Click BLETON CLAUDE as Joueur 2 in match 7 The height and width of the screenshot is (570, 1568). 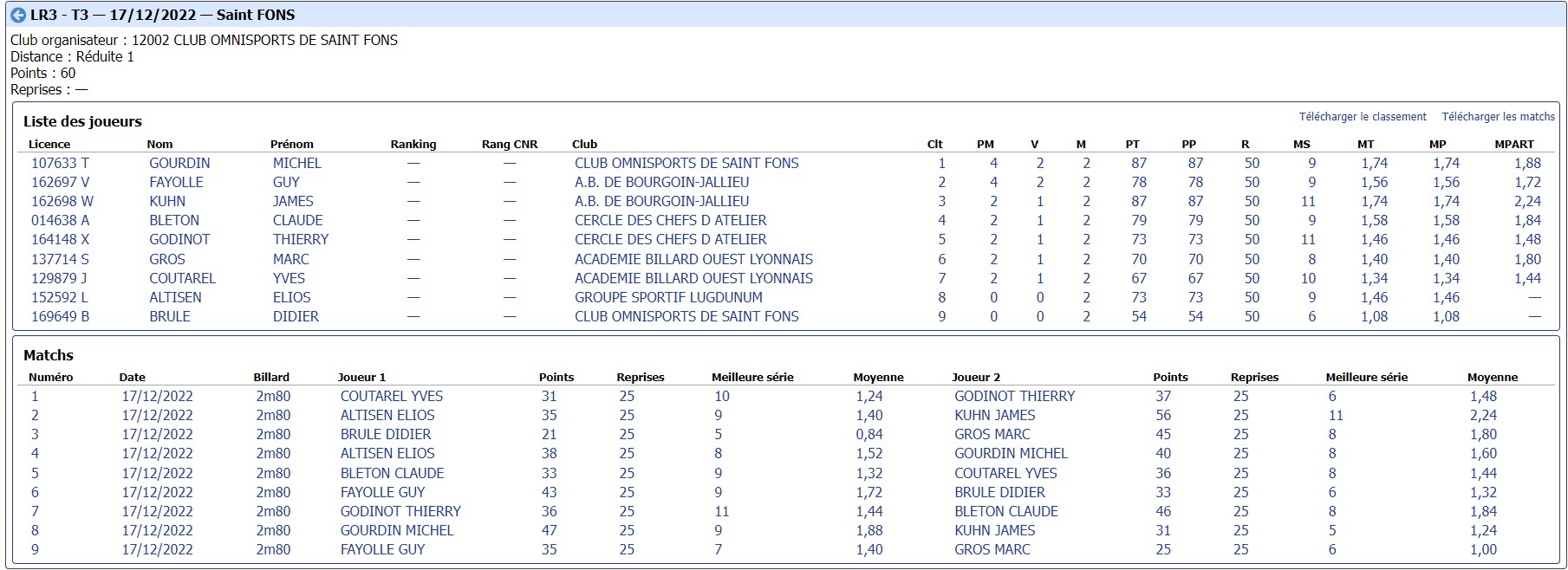(x=1005, y=511)
